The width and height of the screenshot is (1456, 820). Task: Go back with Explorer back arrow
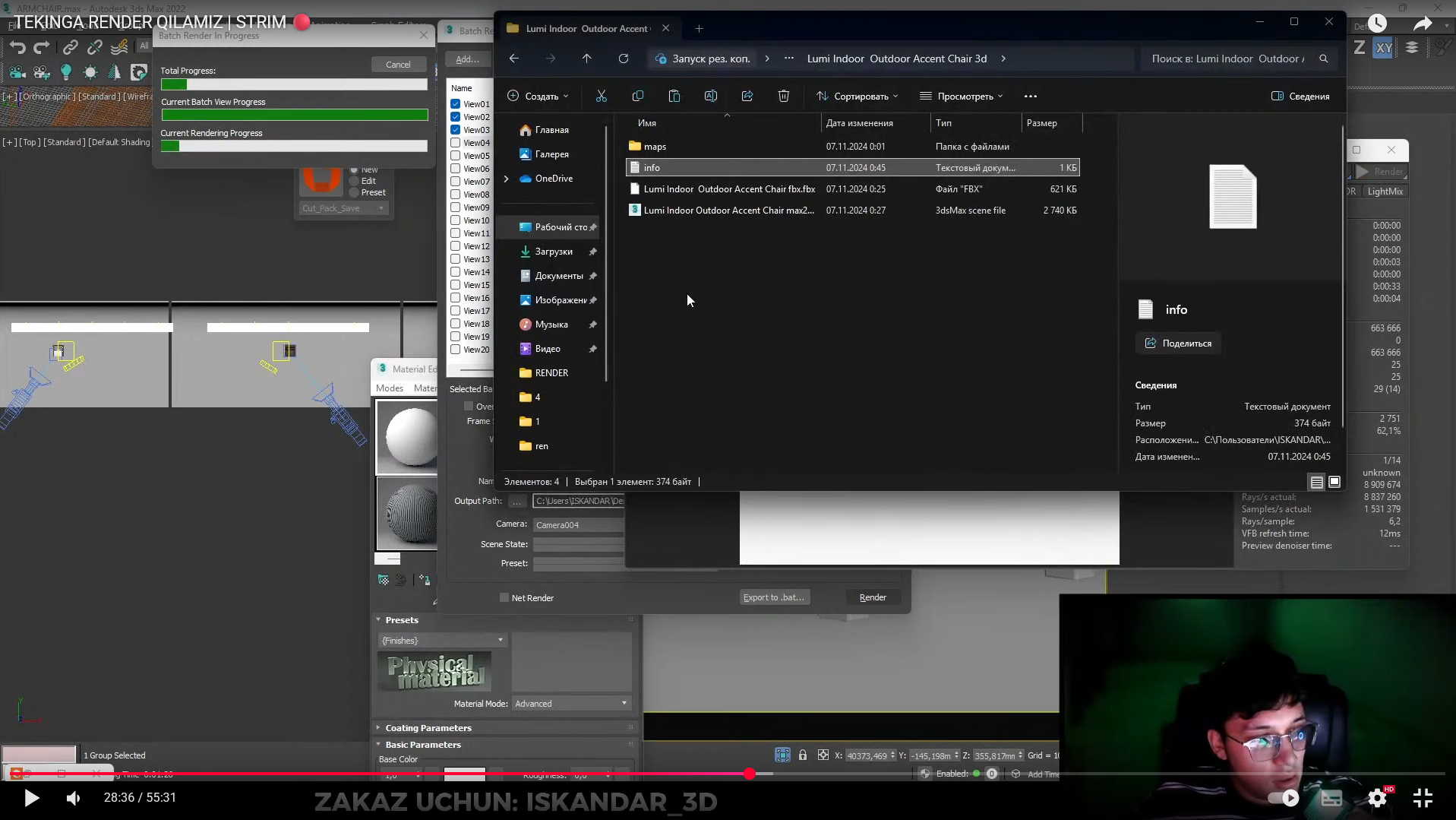tap(514, 59)
